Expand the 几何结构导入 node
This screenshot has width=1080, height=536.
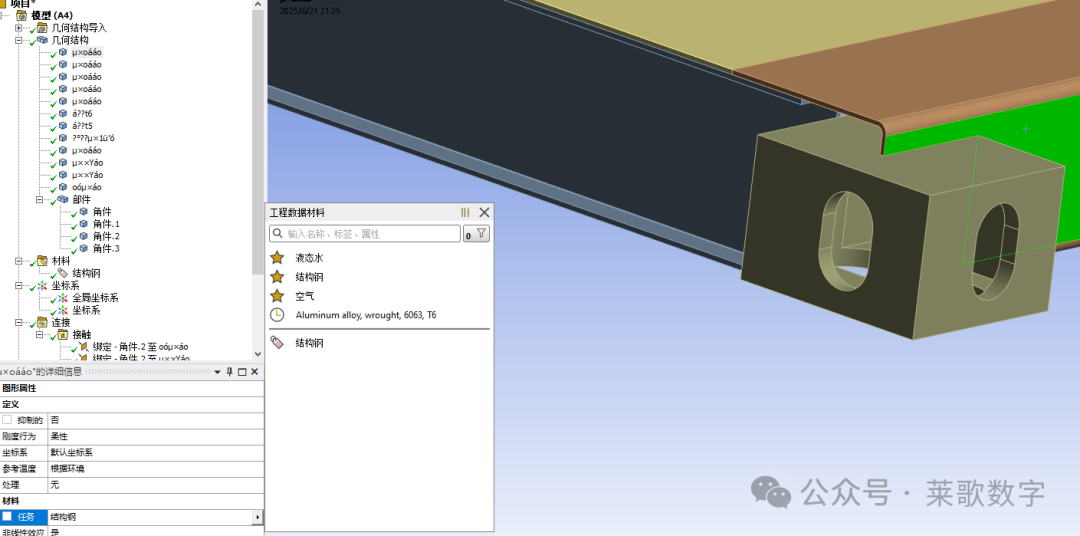(19, 28)
